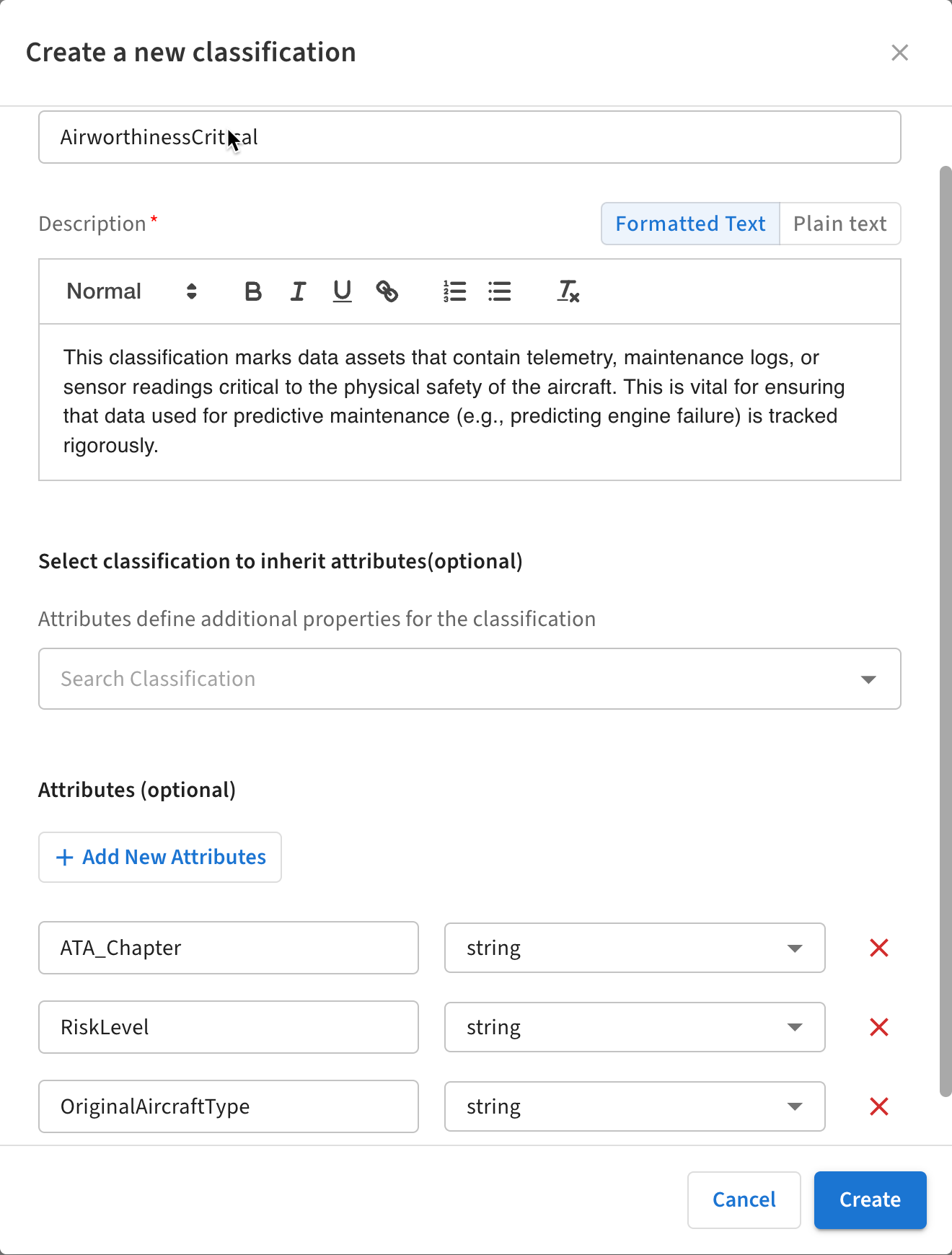Remove the ATA_Chapter attribute row
The width and height of the screenshot is (952, 1255).
(878, 948)
